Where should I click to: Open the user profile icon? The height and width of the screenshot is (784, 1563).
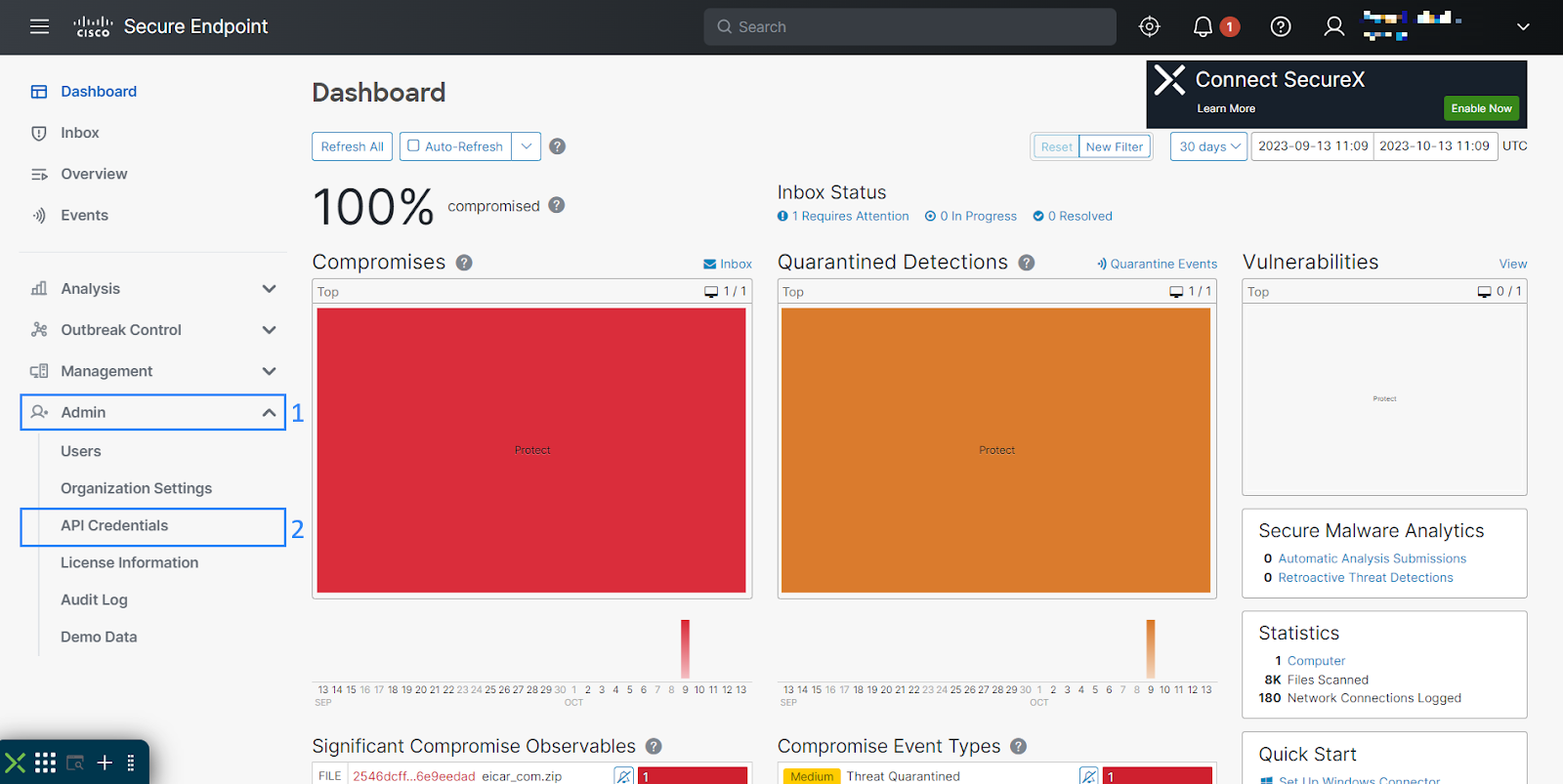point(1333,27)
